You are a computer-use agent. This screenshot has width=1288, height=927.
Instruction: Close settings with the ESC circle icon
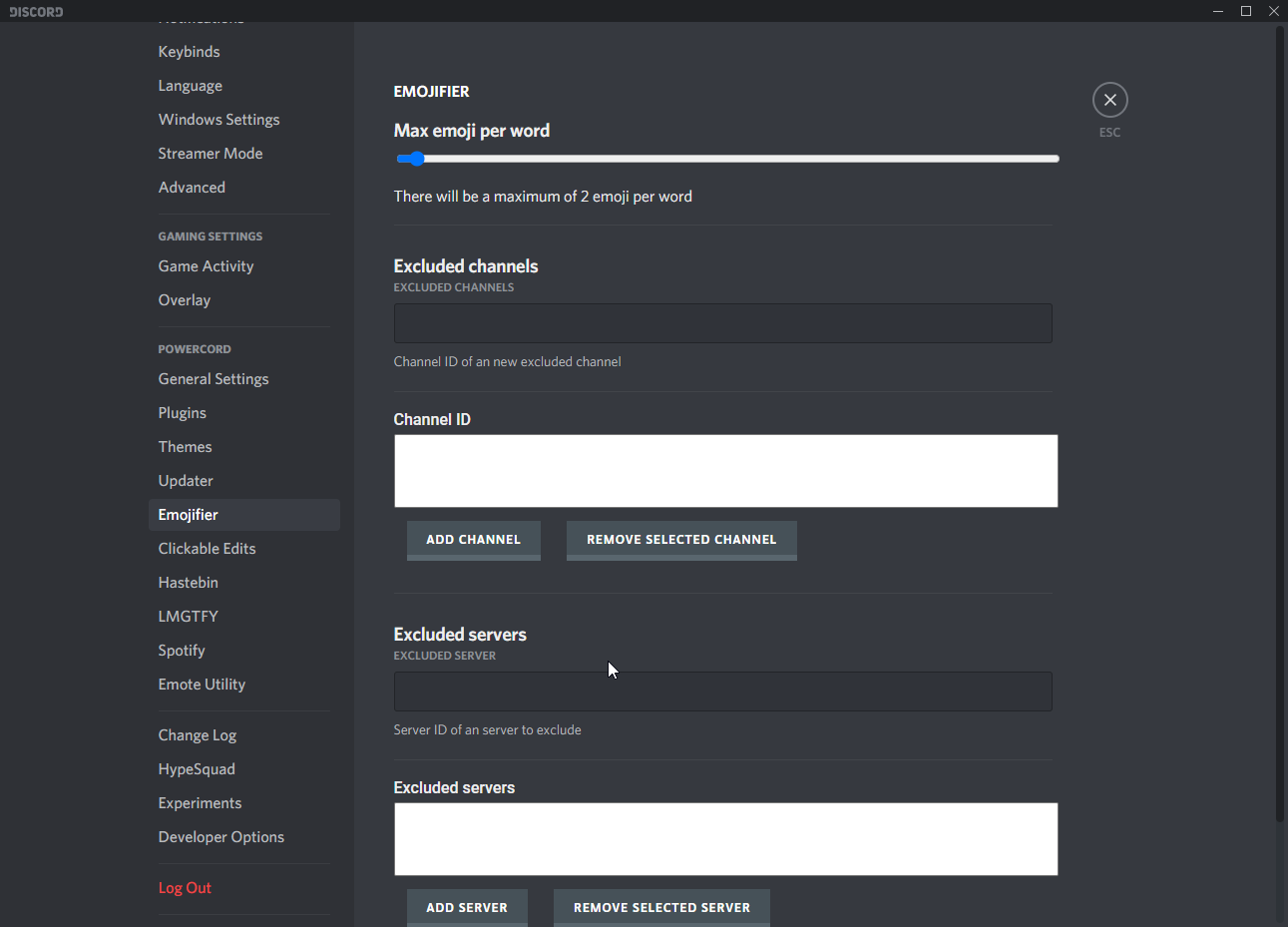[x=1110, y=100]
